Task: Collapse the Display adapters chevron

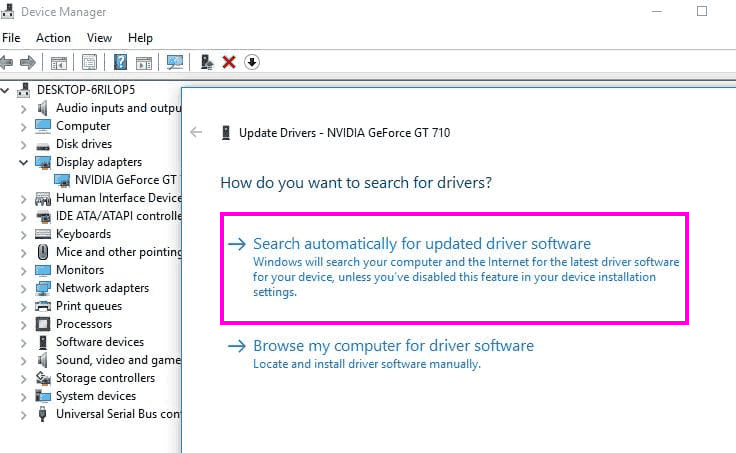Action: [23, 162]
